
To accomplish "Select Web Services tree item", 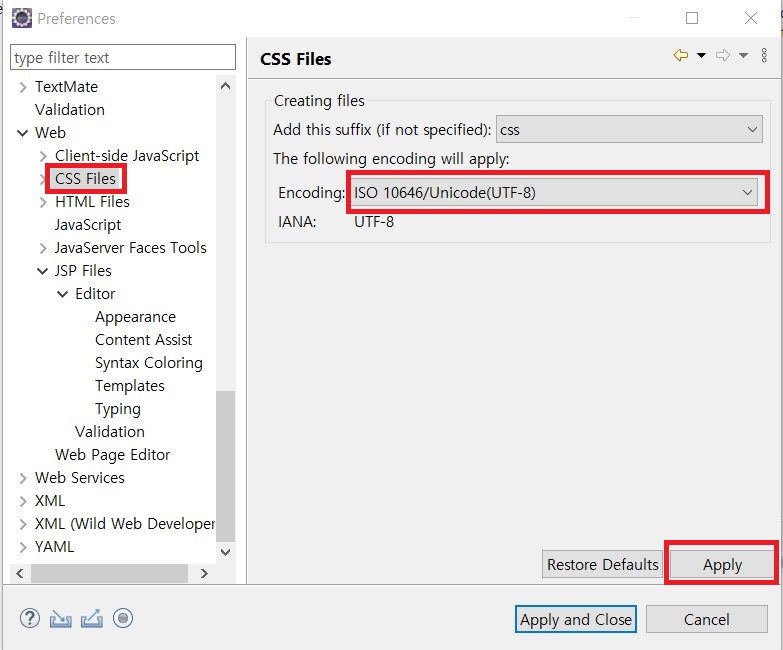I will (79, 478).
